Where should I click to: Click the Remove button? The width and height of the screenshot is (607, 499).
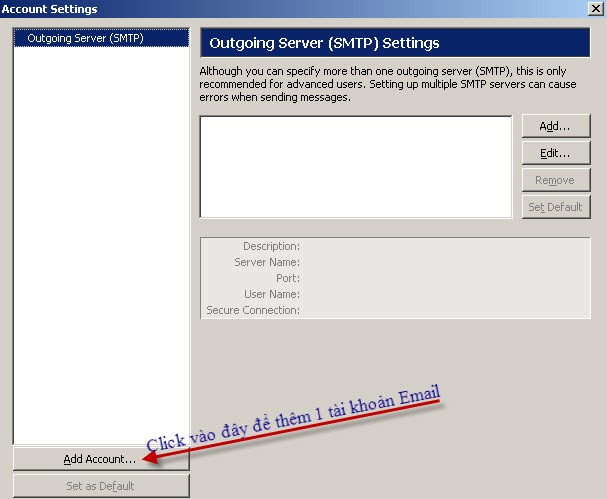click(556, 180)
